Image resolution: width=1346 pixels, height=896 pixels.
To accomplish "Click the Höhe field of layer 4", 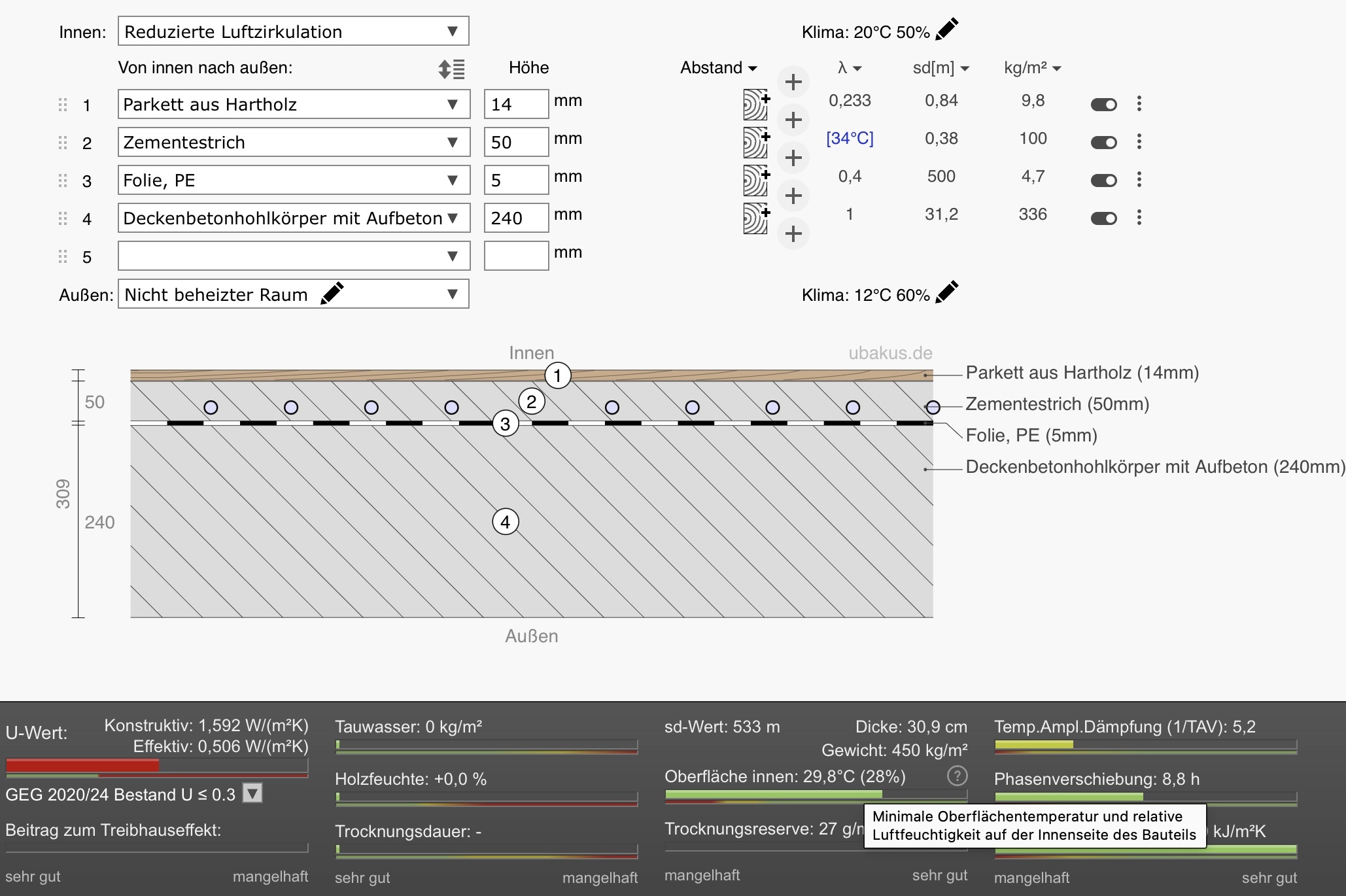I will 516,218.
